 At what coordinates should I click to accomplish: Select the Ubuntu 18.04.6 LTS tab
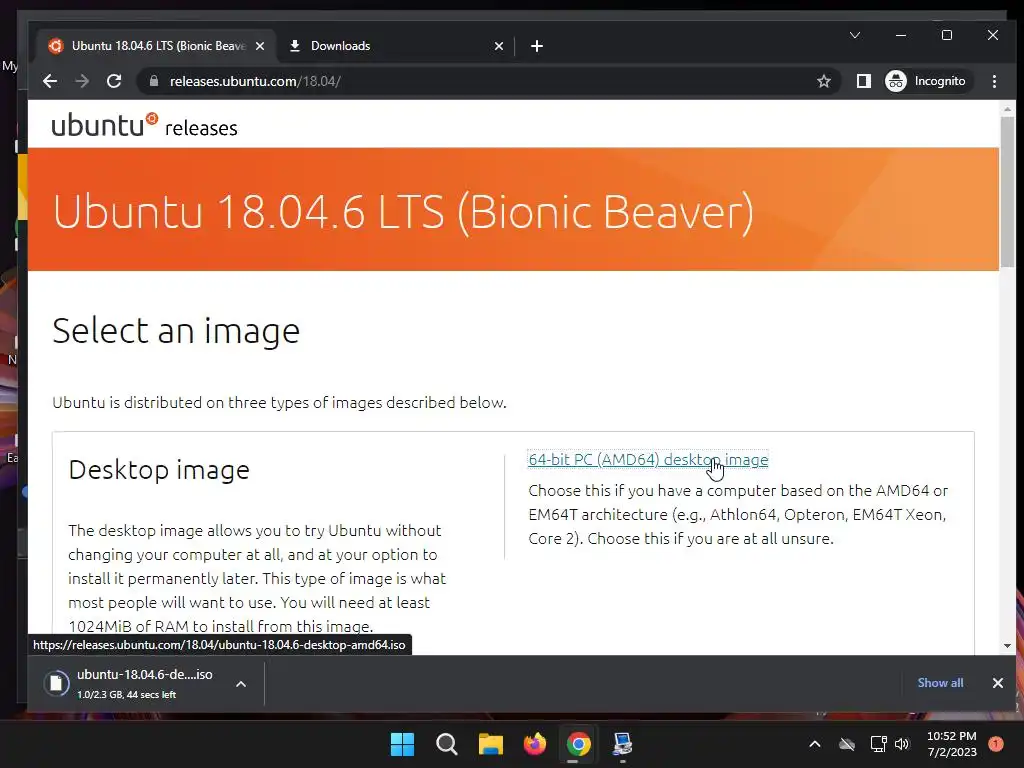click(157, 46)
